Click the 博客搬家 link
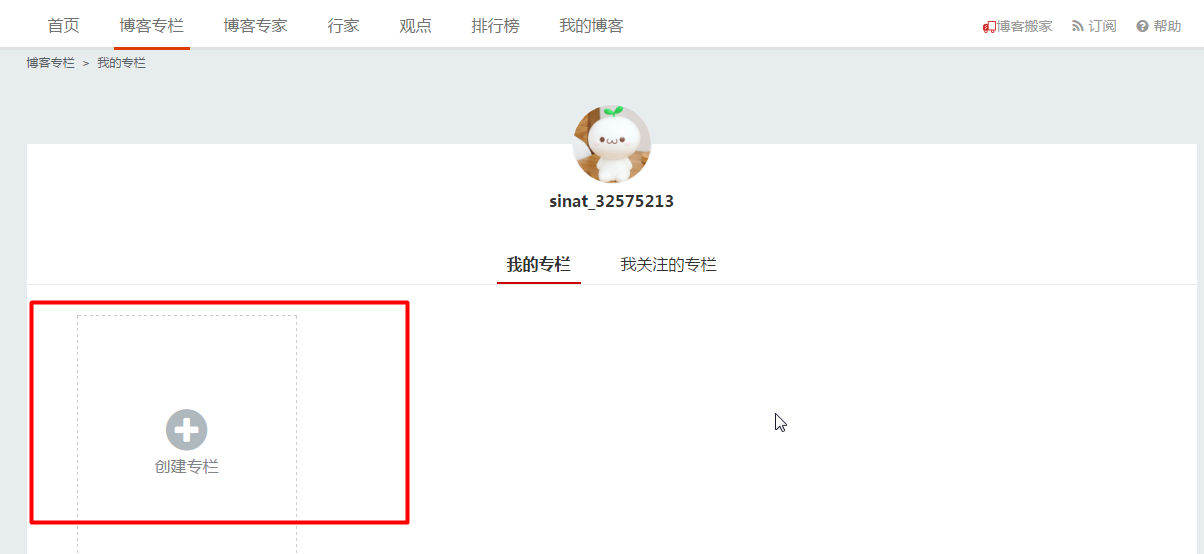1204x554 pixels. pyautogui.click(x=1024, y=27)
